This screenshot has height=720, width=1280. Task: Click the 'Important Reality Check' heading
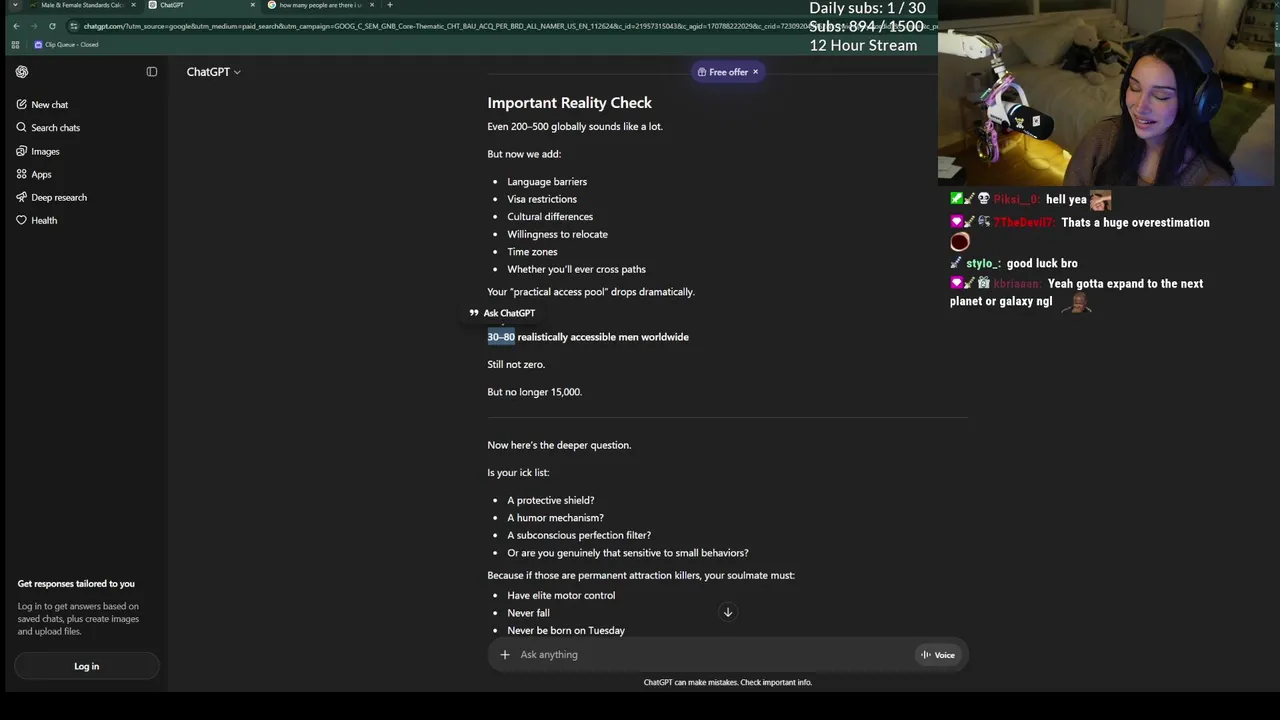click(569, 103)
